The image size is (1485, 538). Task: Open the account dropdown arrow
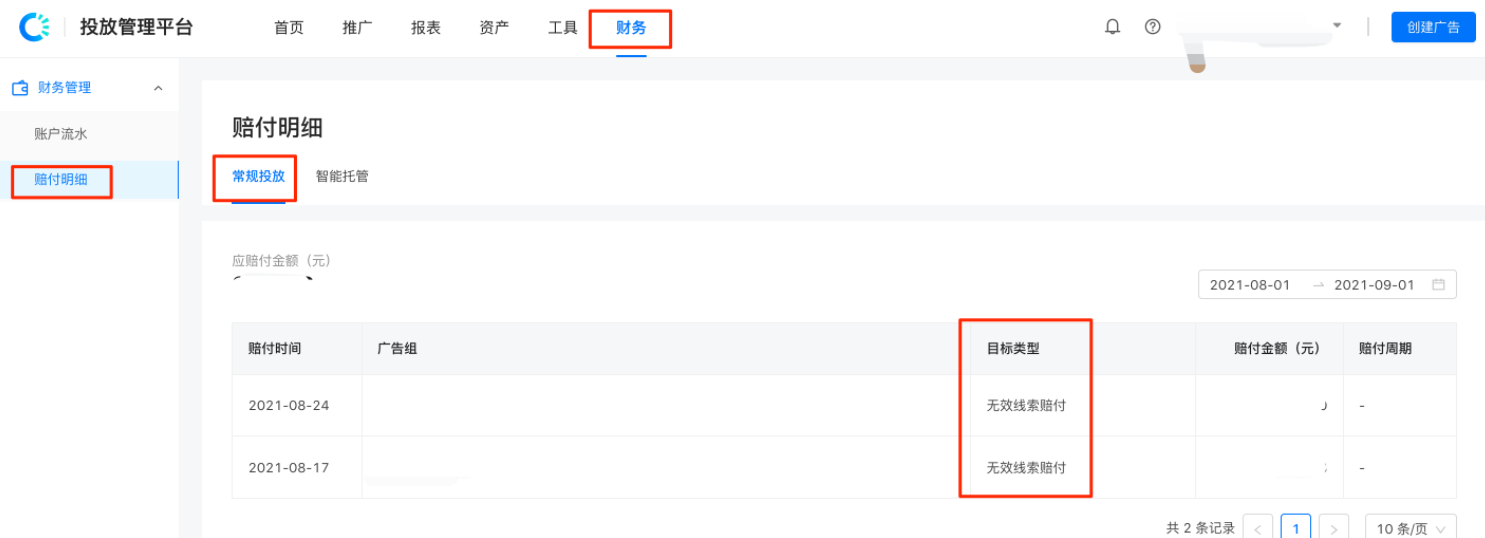[1337, 25]
